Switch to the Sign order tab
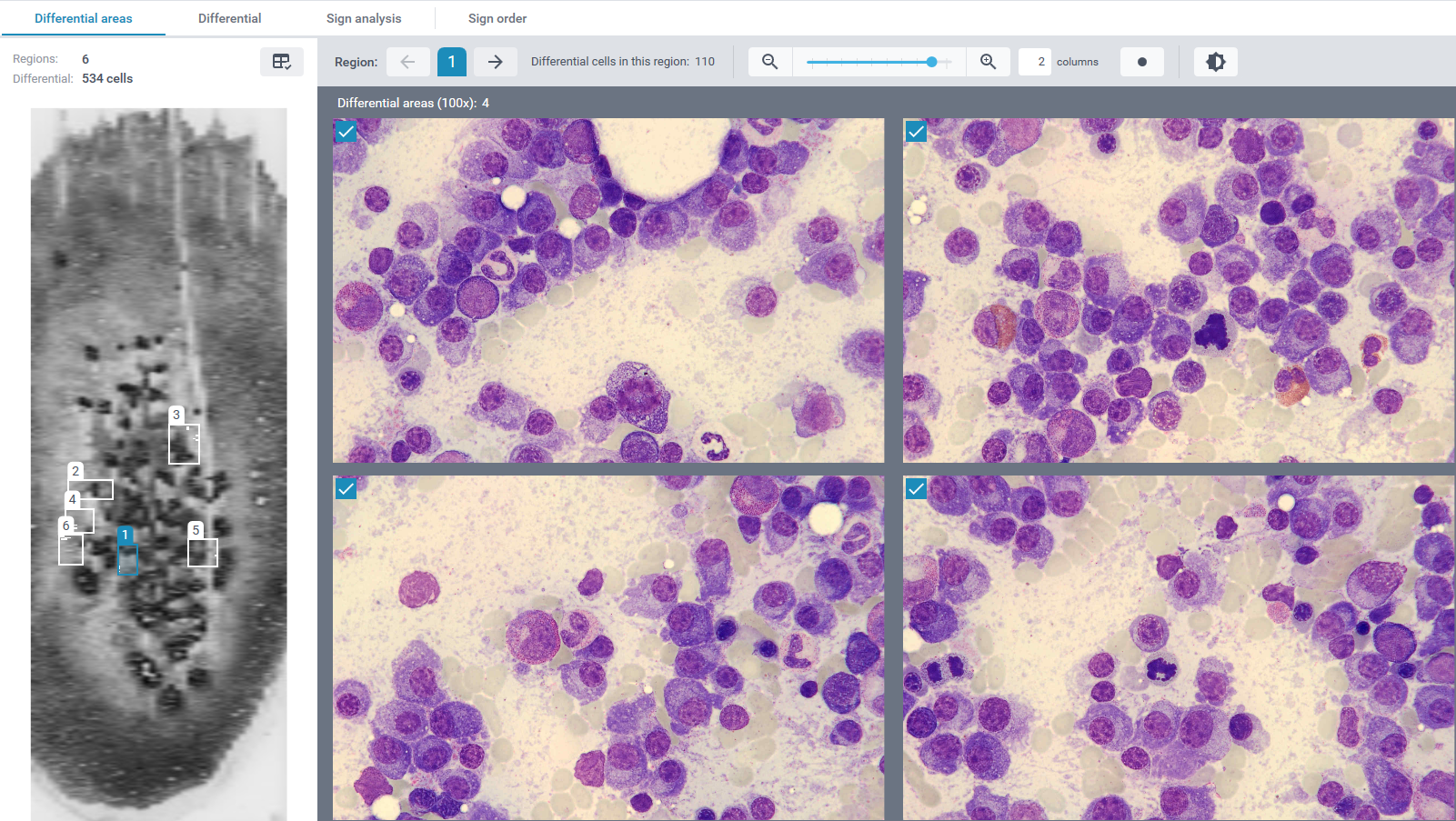The height and width of the screenshot is (821, 1456). (497, 17)
